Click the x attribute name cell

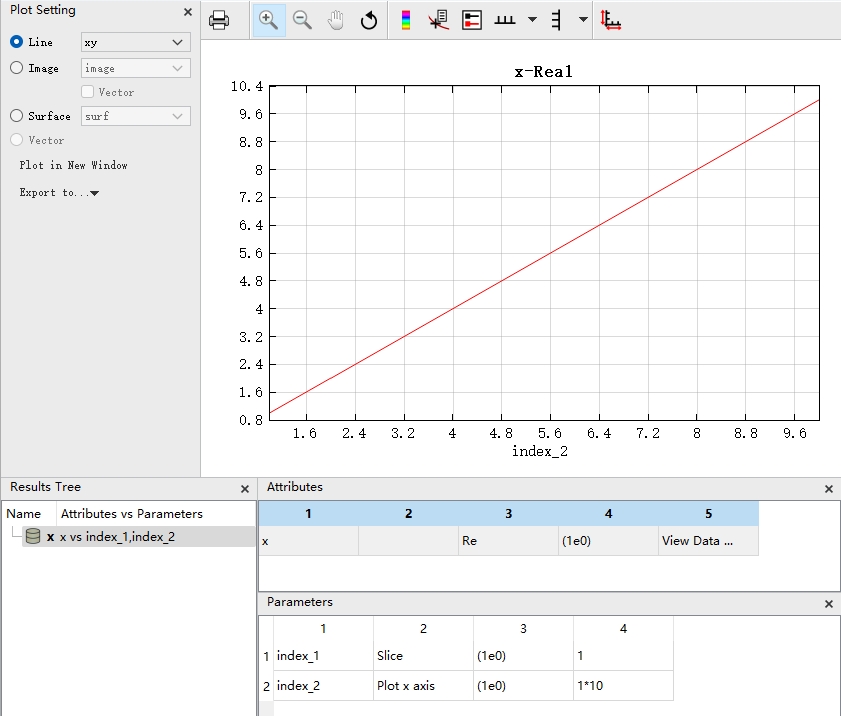[x=308, y=541]
